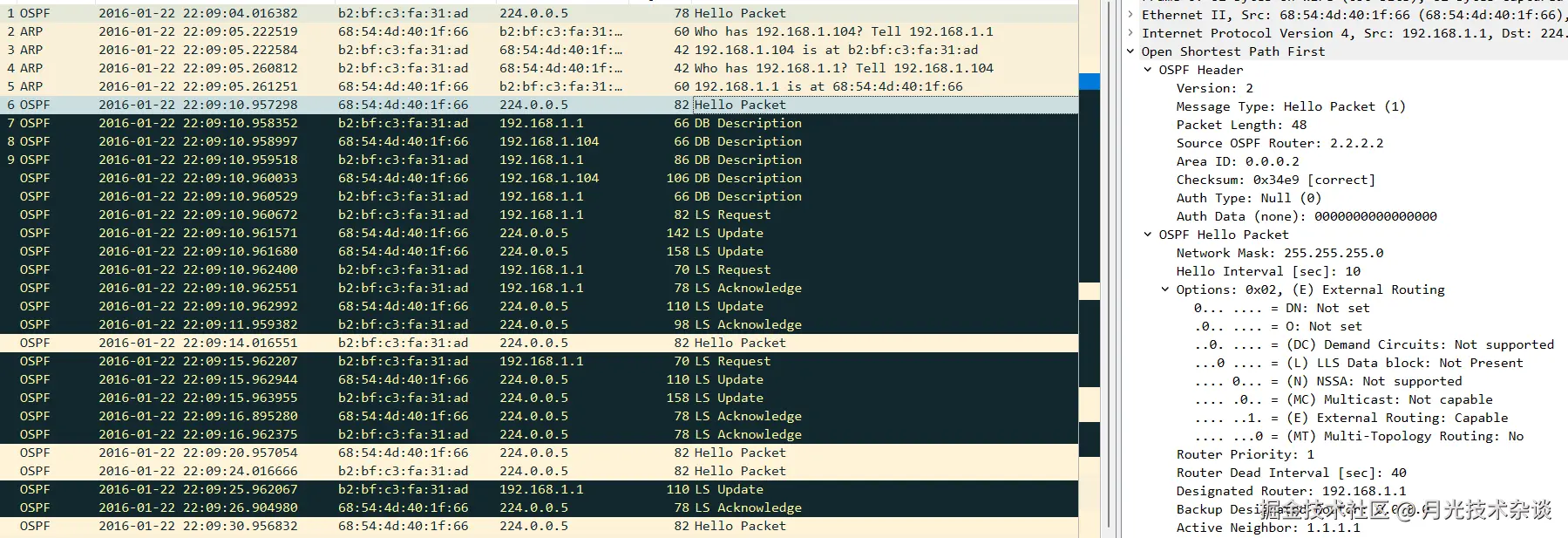Select LS Acknowledge packet at 22:09:16.895280

539,416
